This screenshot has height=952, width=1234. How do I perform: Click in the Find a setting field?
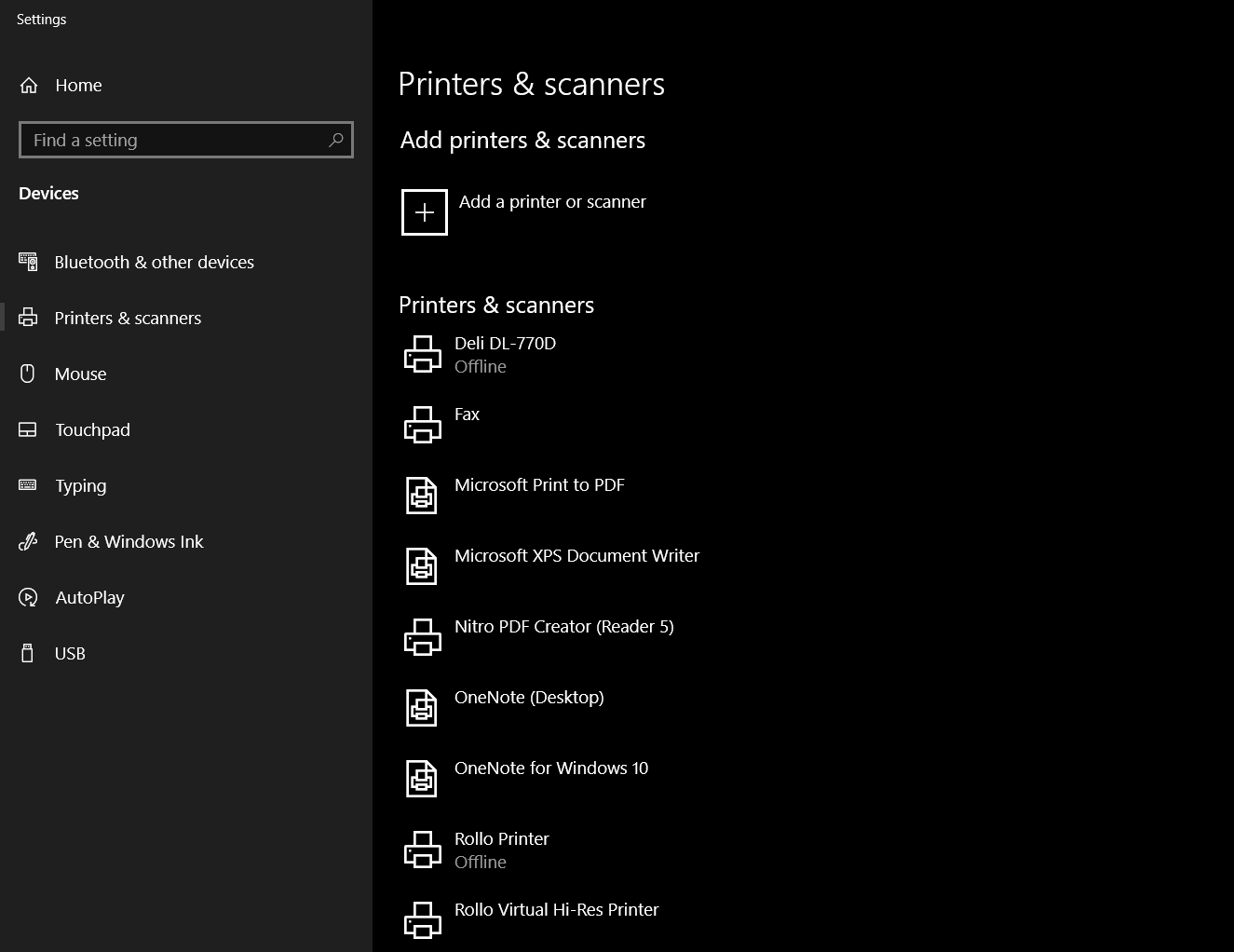coord(172,140)
